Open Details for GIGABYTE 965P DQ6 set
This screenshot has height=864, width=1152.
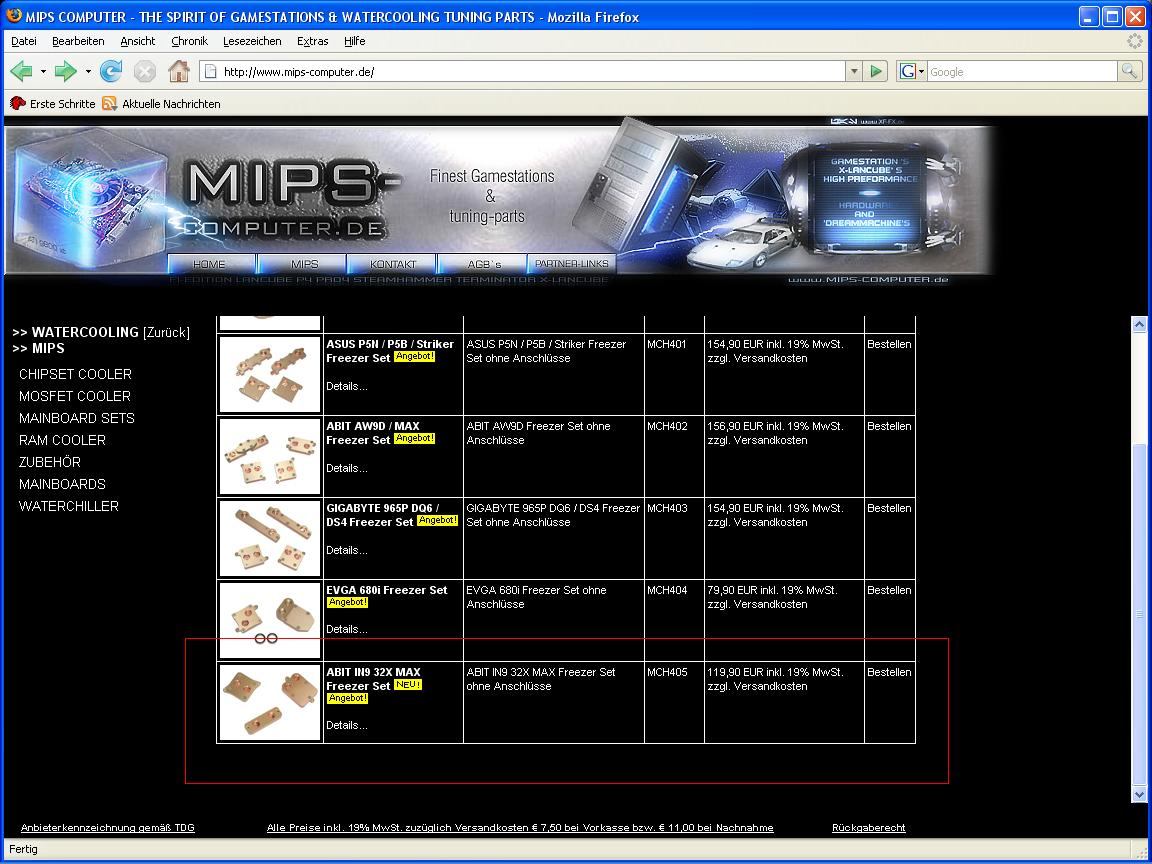[347, 550]
